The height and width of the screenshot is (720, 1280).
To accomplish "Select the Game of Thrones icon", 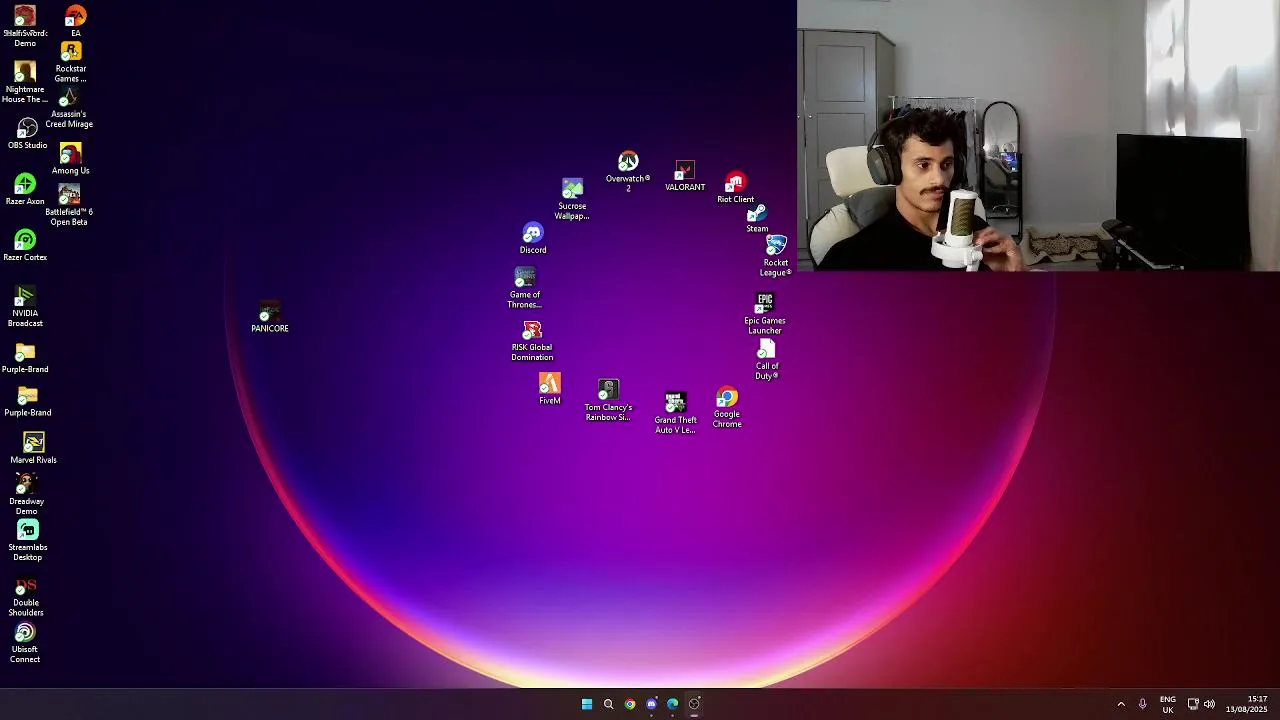I will coord(524,288).
